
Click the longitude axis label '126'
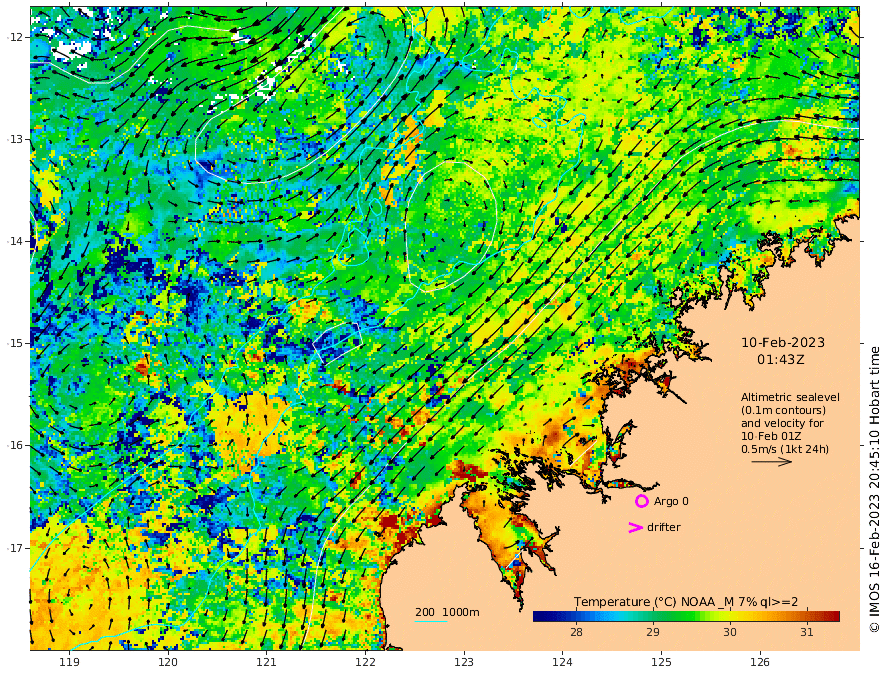(x=760, y=662)
